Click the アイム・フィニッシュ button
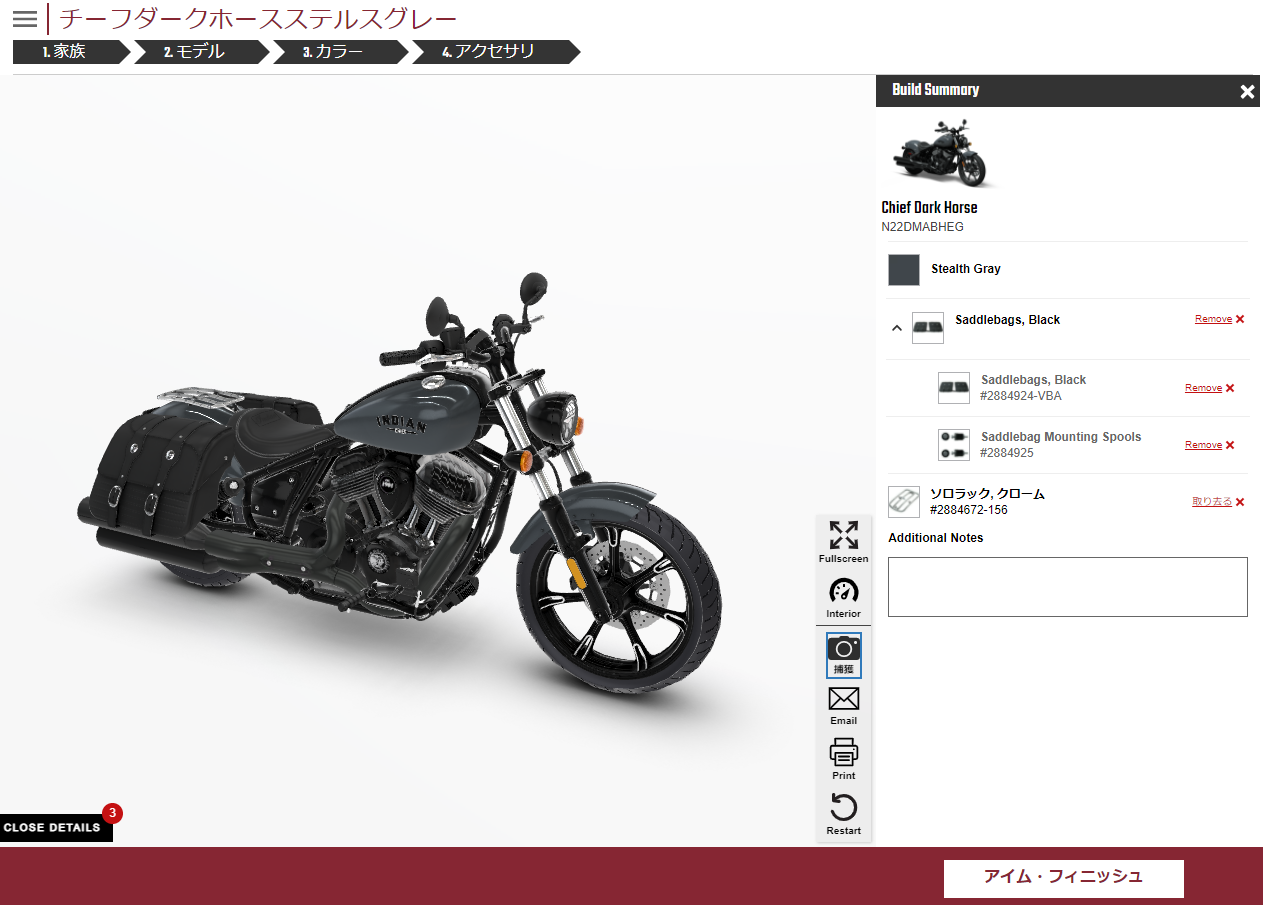The height and width of the screenshot is (905, 1263). (x=1064, y=878)
